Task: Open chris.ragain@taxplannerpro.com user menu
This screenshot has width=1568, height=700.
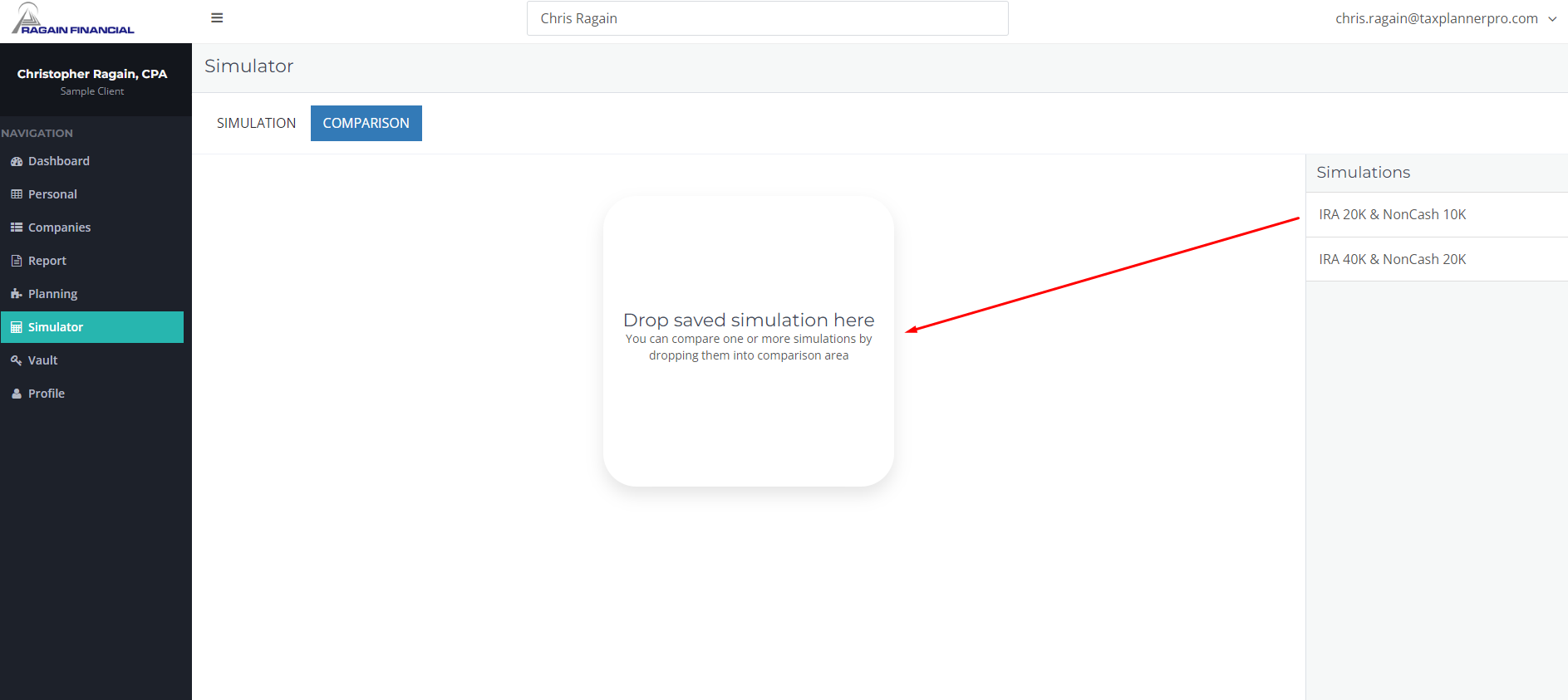Action: [x=1445, y=18]
